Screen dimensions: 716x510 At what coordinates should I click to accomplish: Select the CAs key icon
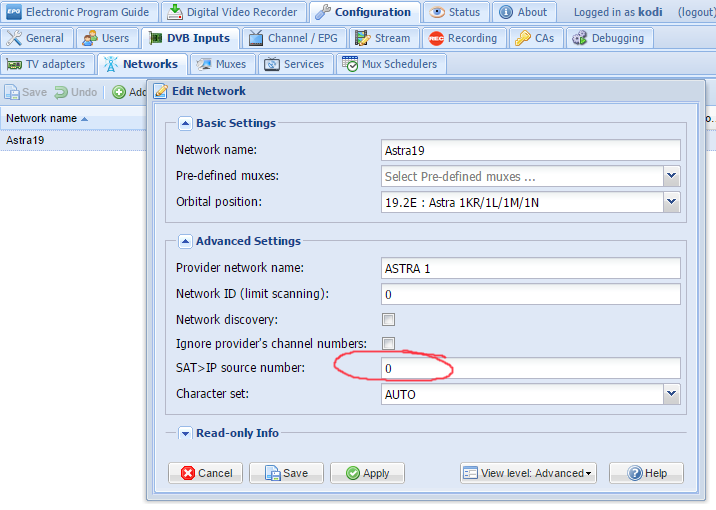[521, 38]
